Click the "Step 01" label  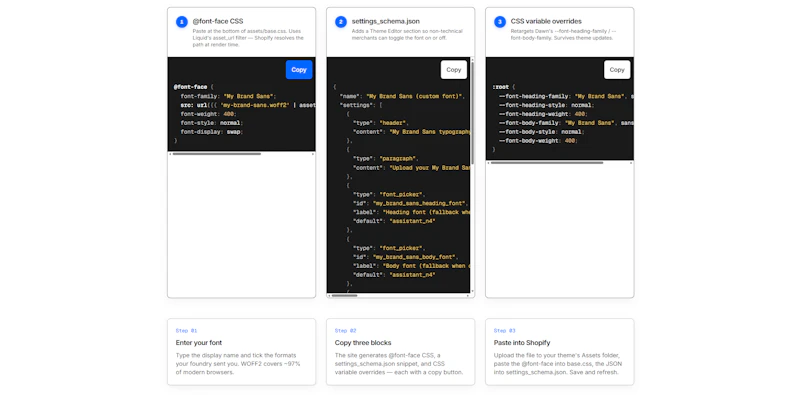point(186,331)
